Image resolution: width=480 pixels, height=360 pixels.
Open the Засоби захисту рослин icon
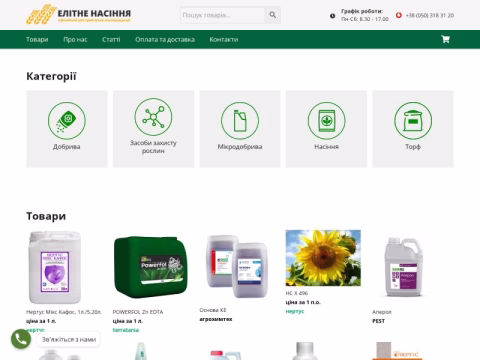pyautogui.click(x=153, y=117)
